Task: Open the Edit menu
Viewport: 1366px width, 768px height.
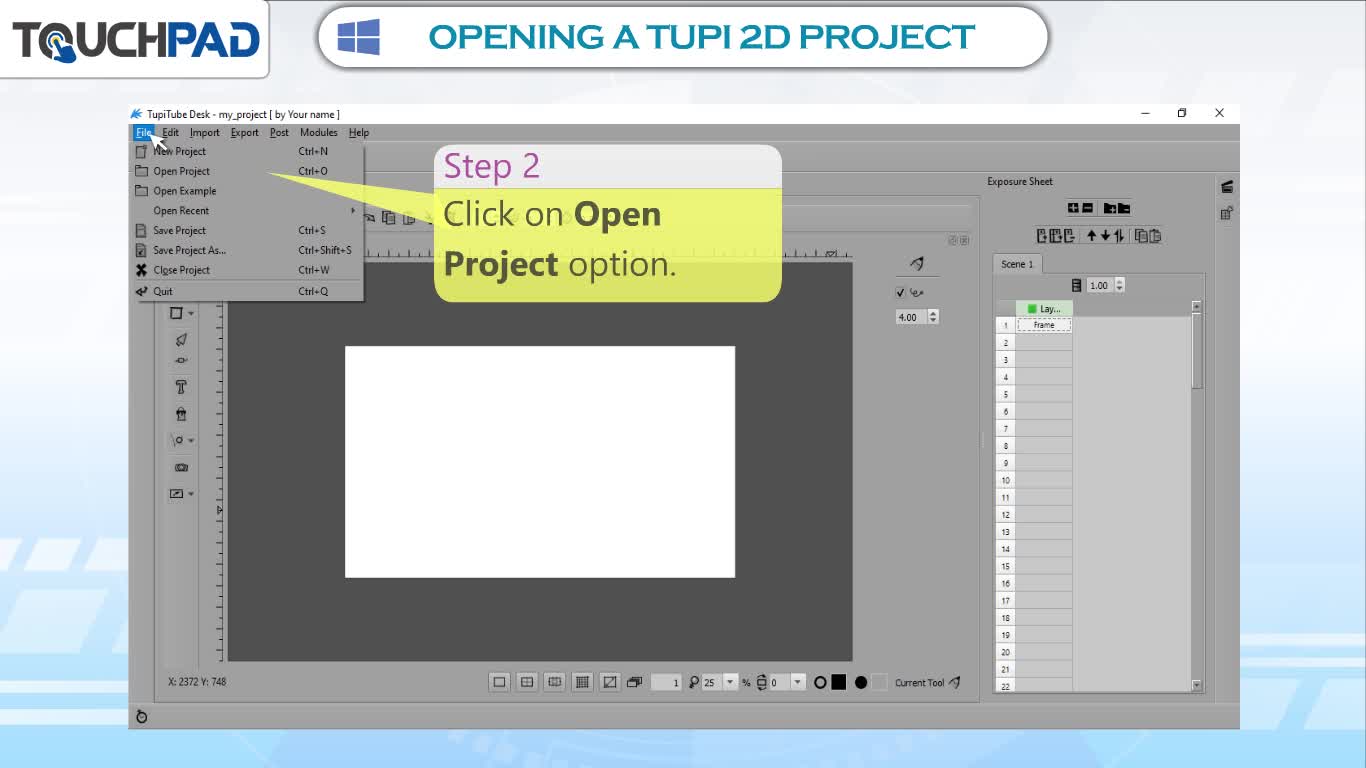Action: pos(171,132)
